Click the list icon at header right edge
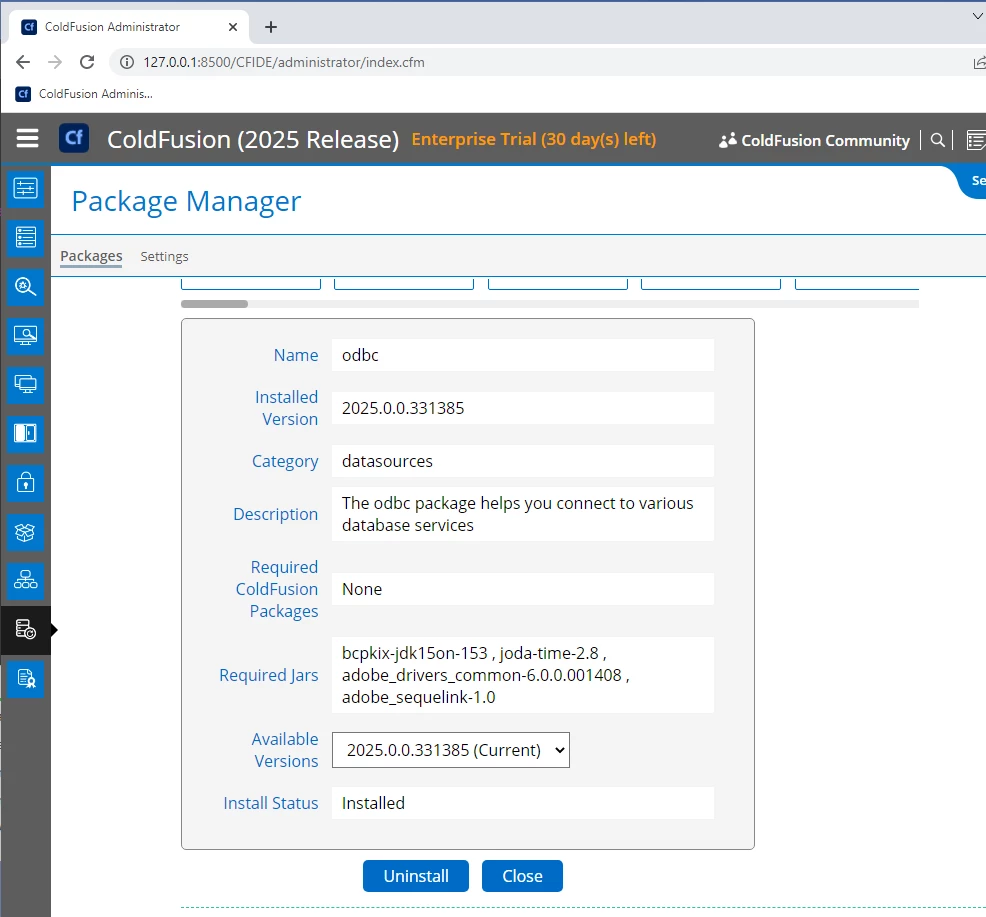This screenshot has width=986, height=917. 975,140
